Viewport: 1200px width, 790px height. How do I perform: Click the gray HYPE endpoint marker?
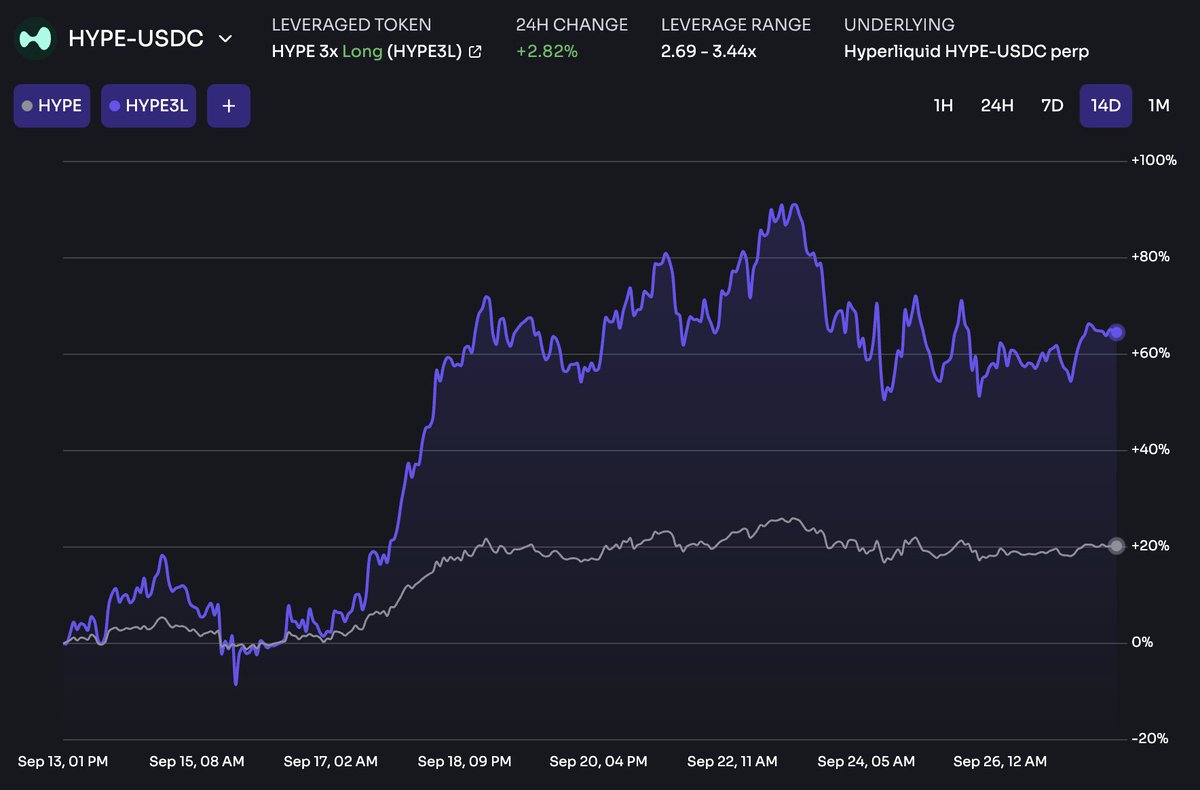pyautogui.click(x=1117, y=546)
